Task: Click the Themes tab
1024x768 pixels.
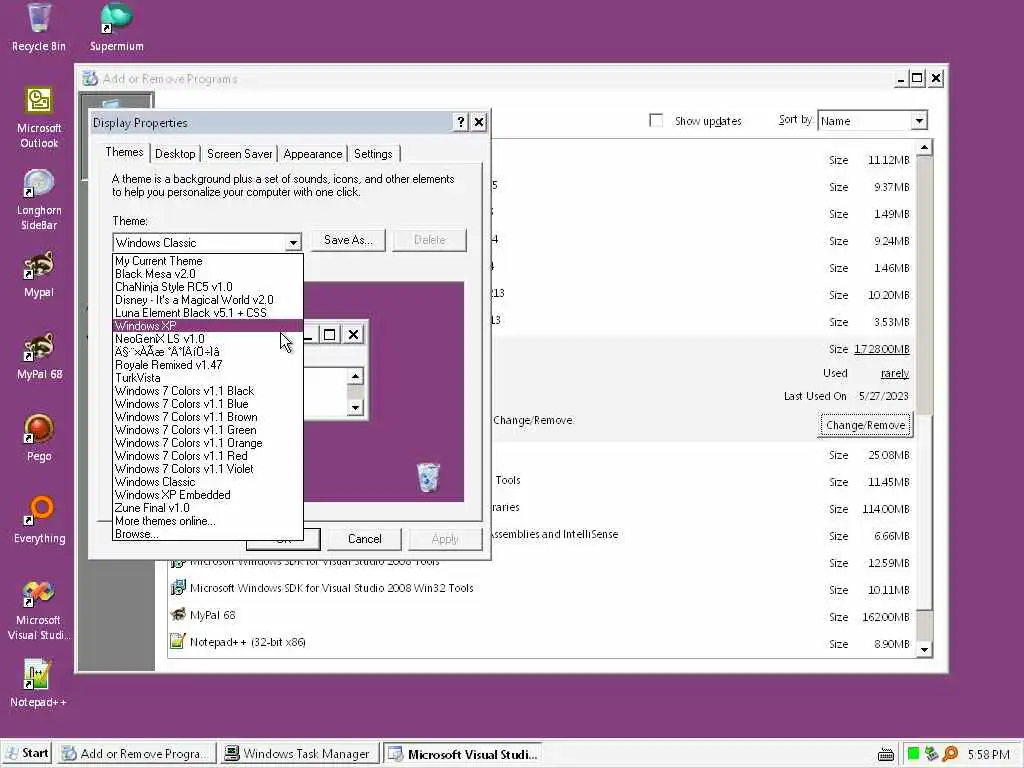Action: (x=124, y=152)
